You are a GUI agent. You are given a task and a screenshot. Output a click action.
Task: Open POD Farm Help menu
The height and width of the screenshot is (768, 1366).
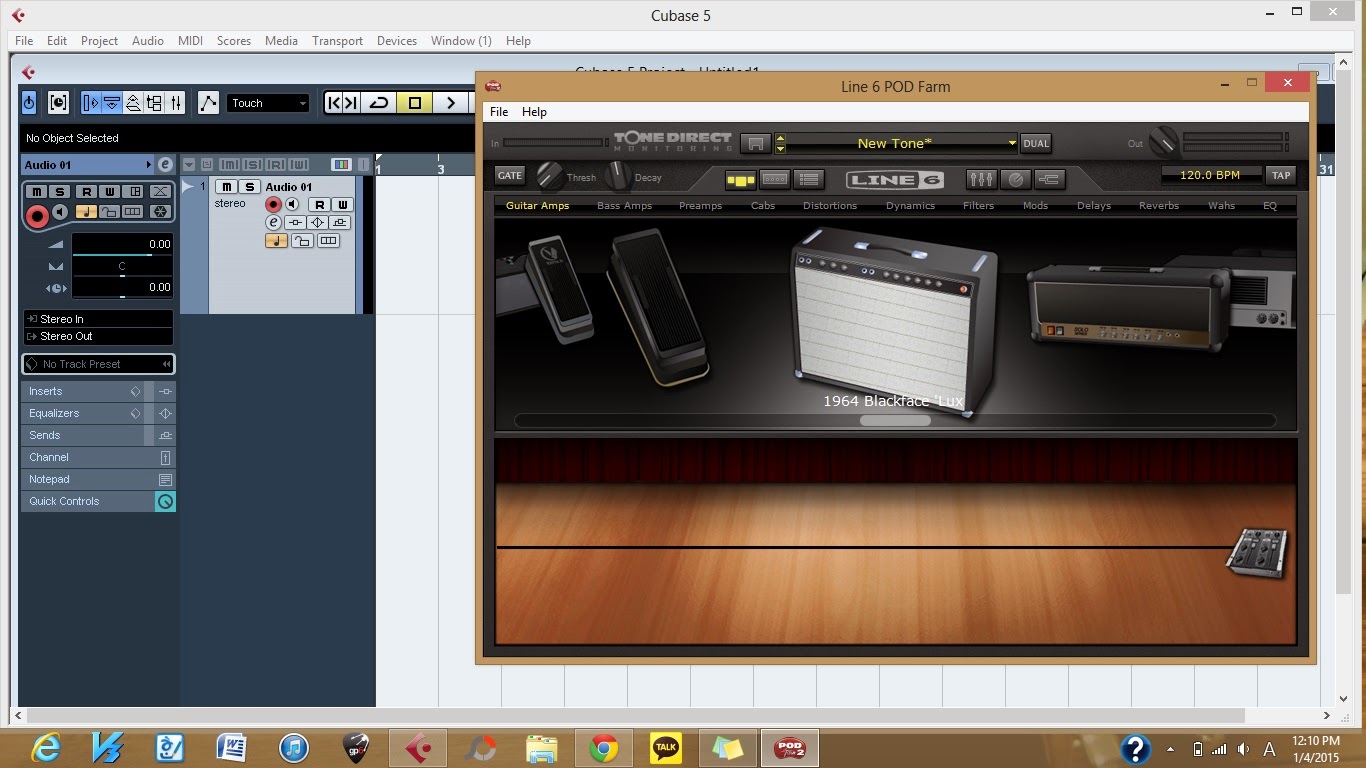pyautogui.click(x=534, y=112)
